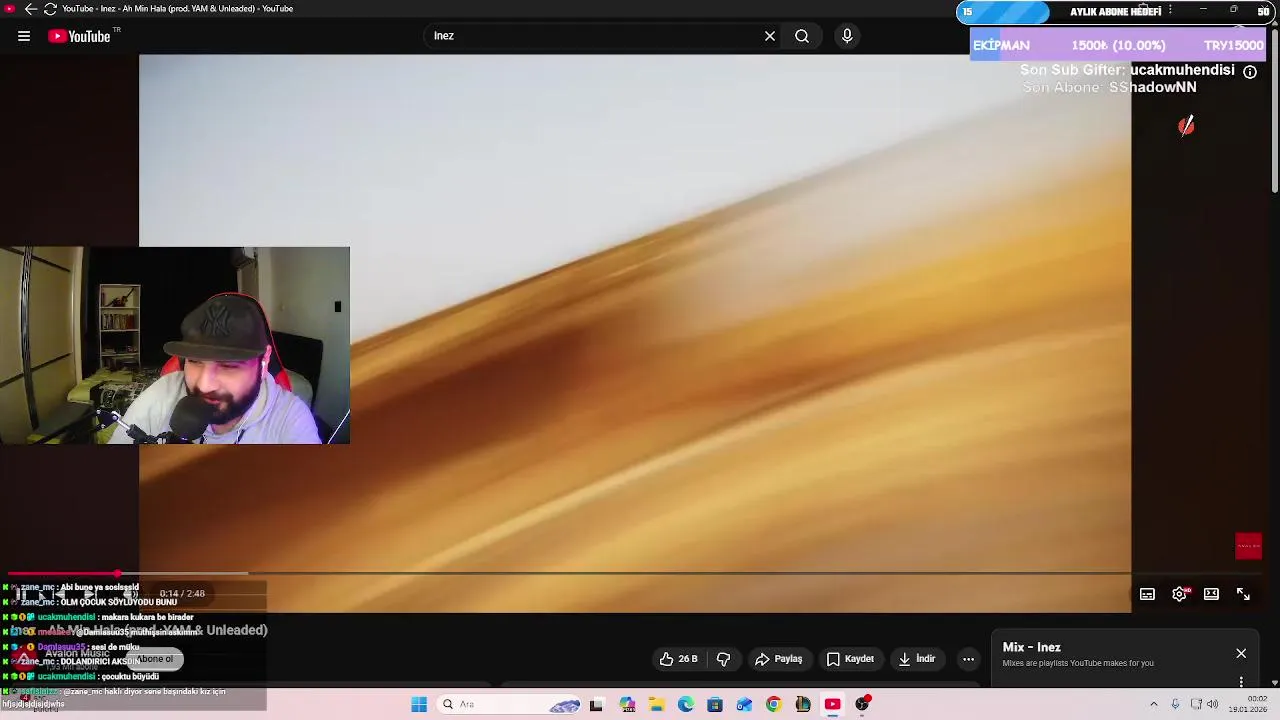This screenshot has height=720, width=1280.
Task: Go back with the browser arrow
Action: coord(30,9)
